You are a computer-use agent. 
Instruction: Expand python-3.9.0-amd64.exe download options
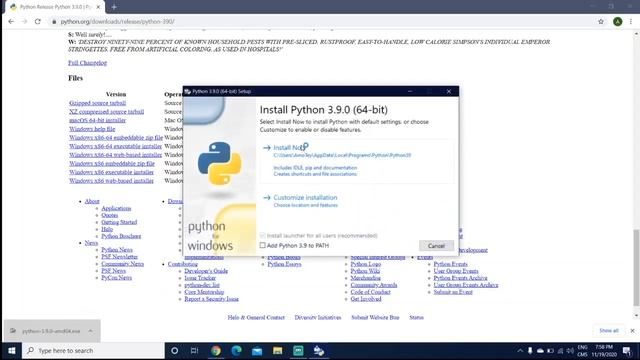click(90, 331)
